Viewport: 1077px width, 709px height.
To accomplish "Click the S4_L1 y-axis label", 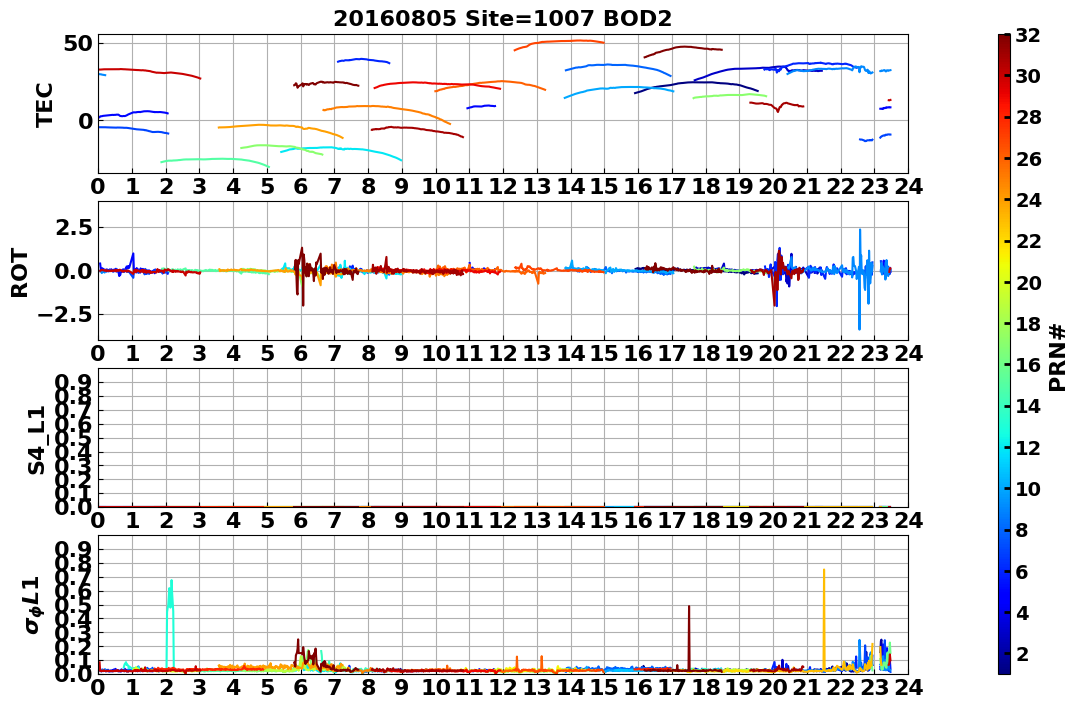I will [36, 440].
